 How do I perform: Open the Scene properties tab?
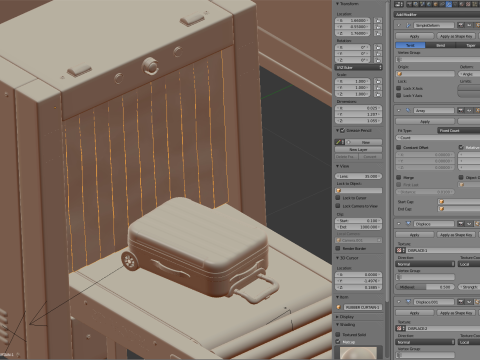point(422,4)
